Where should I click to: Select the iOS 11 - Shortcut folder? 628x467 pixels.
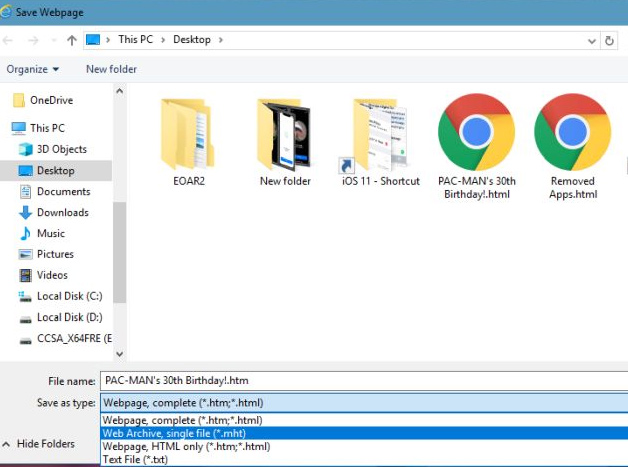380,135
